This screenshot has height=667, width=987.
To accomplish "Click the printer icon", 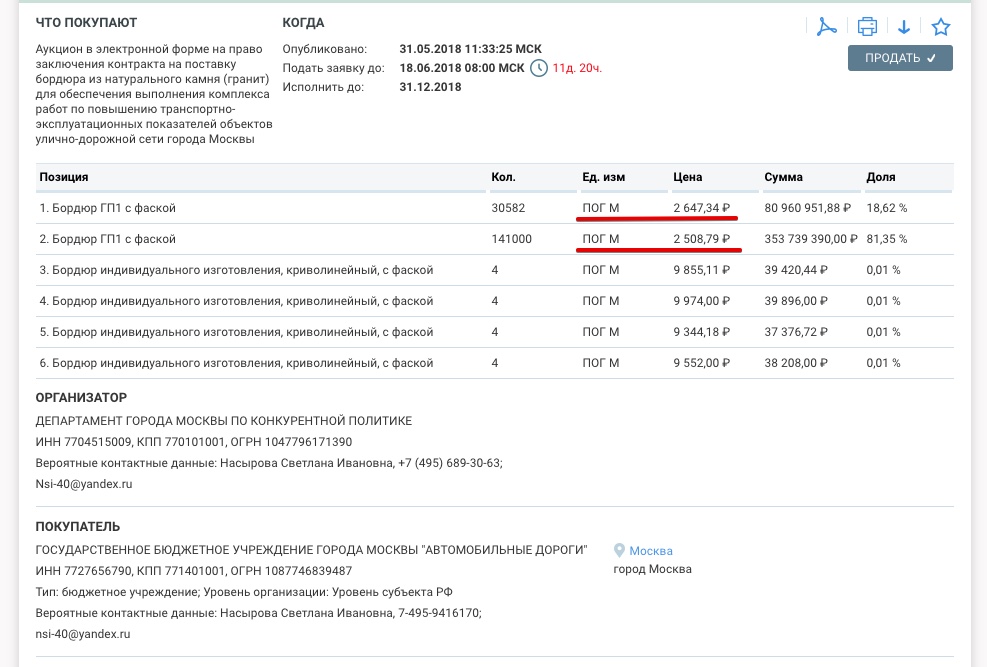I will click(867, 27).
